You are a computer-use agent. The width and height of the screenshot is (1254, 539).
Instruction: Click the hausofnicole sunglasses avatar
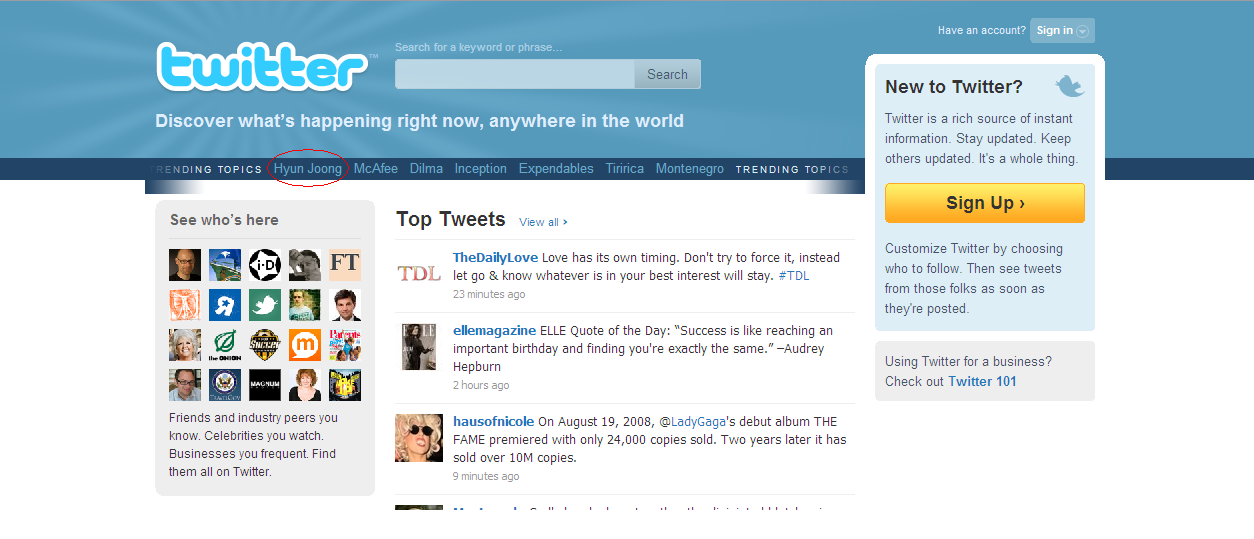(419, 437)
